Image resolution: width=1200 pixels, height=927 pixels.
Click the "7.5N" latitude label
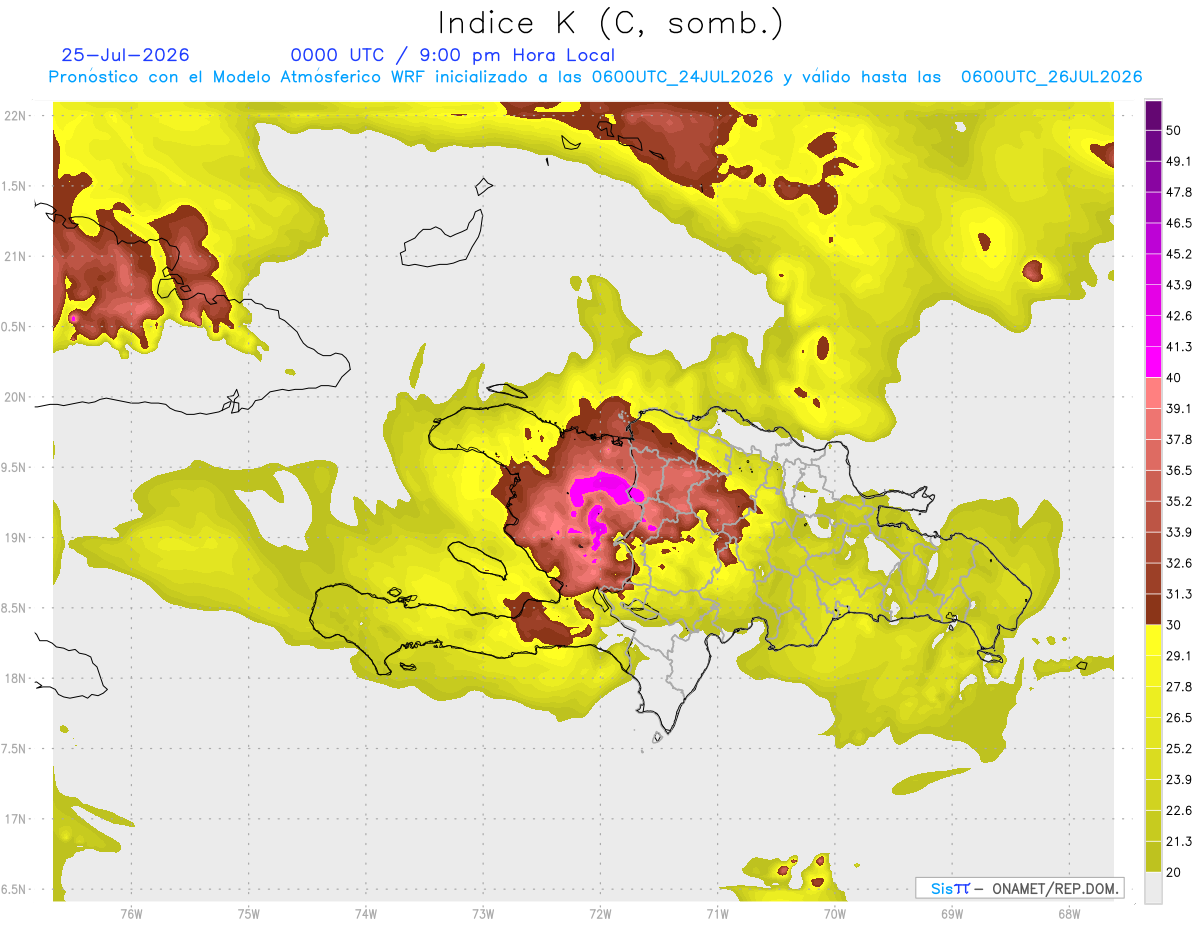[x=14, y=748]
